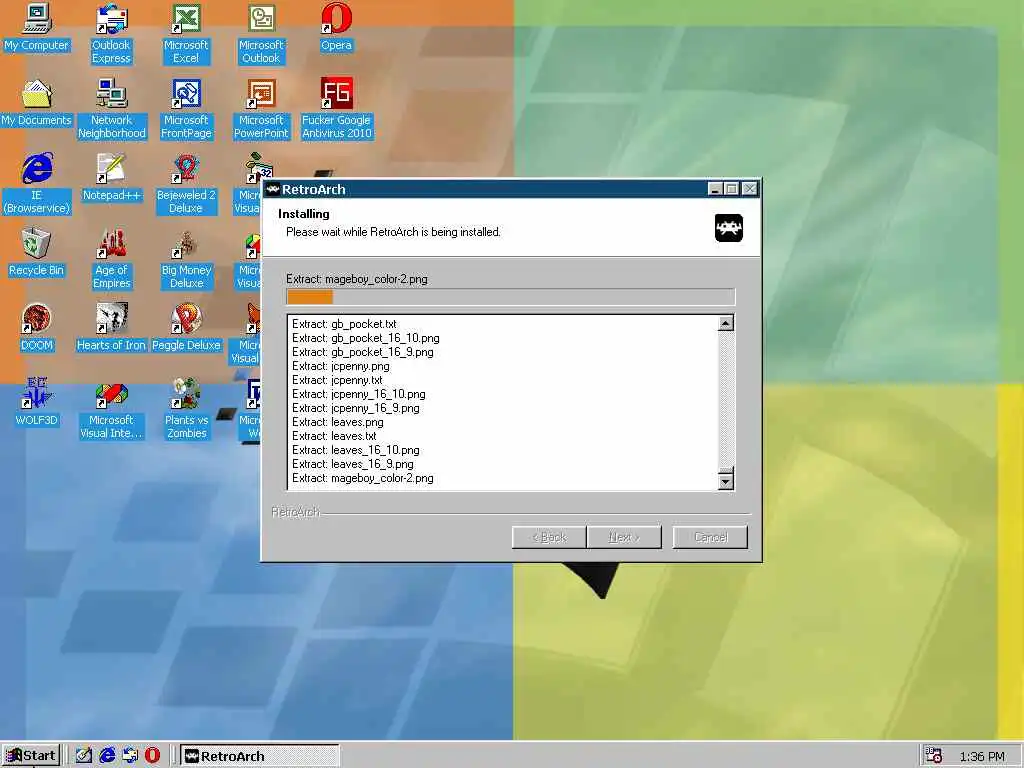Click the installation progress bar

click(511, 297)
